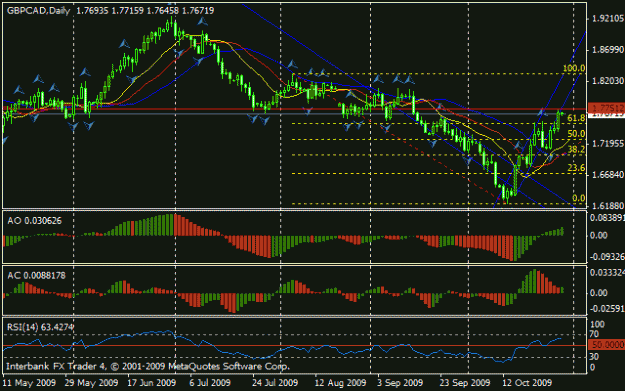
Task: Click the Fibonacci 0.0 level label
Action: point(578,198)
